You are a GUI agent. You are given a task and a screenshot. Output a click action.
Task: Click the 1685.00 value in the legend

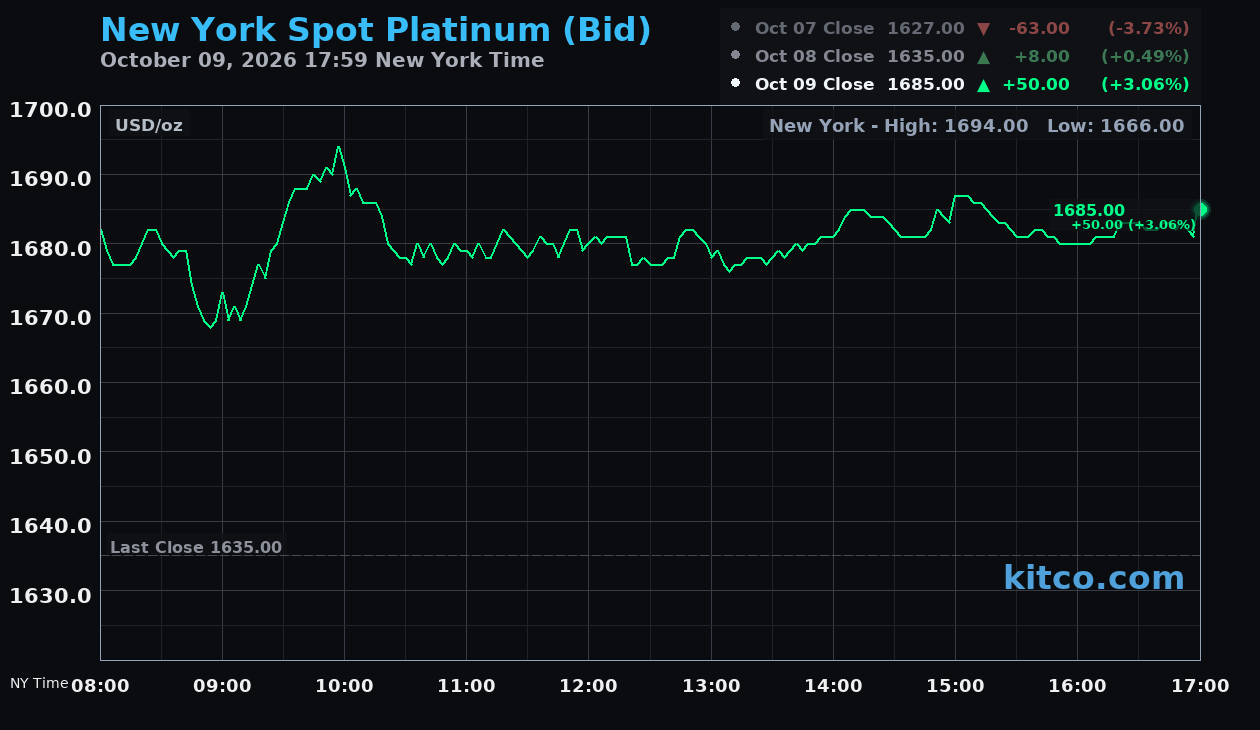926,85
